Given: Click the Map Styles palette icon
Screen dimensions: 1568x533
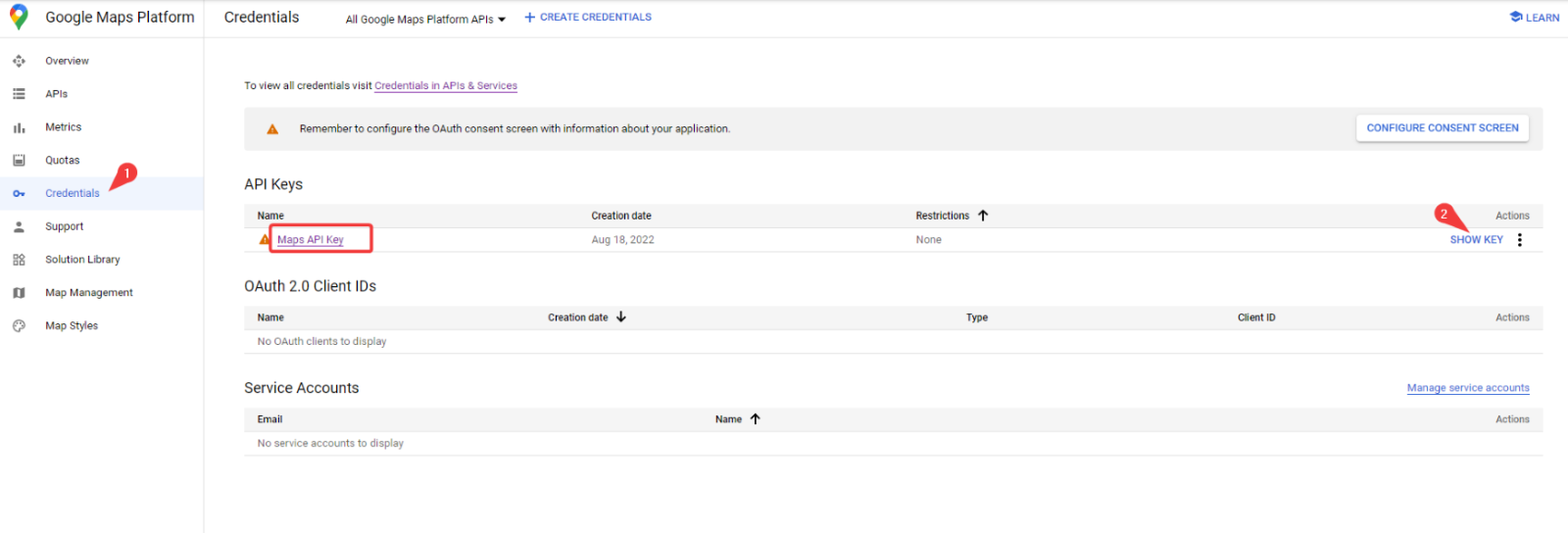Looking at the screenshot, I should [x=19, y=326].
